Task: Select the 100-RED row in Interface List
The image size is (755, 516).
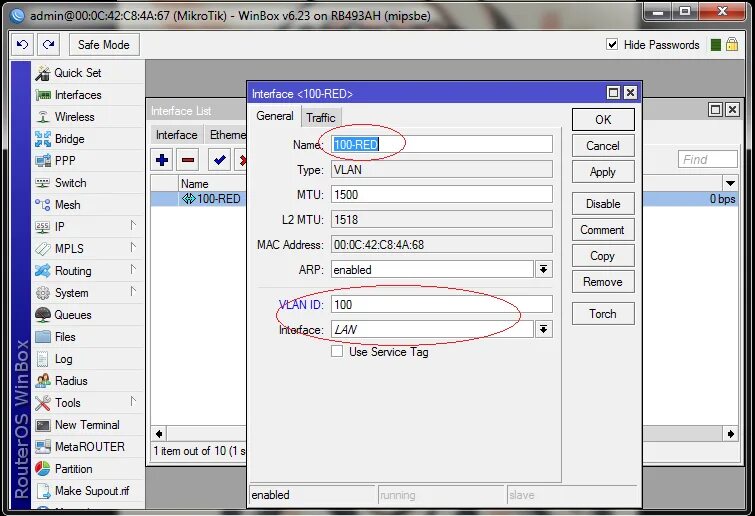Action: pos(198,199)
